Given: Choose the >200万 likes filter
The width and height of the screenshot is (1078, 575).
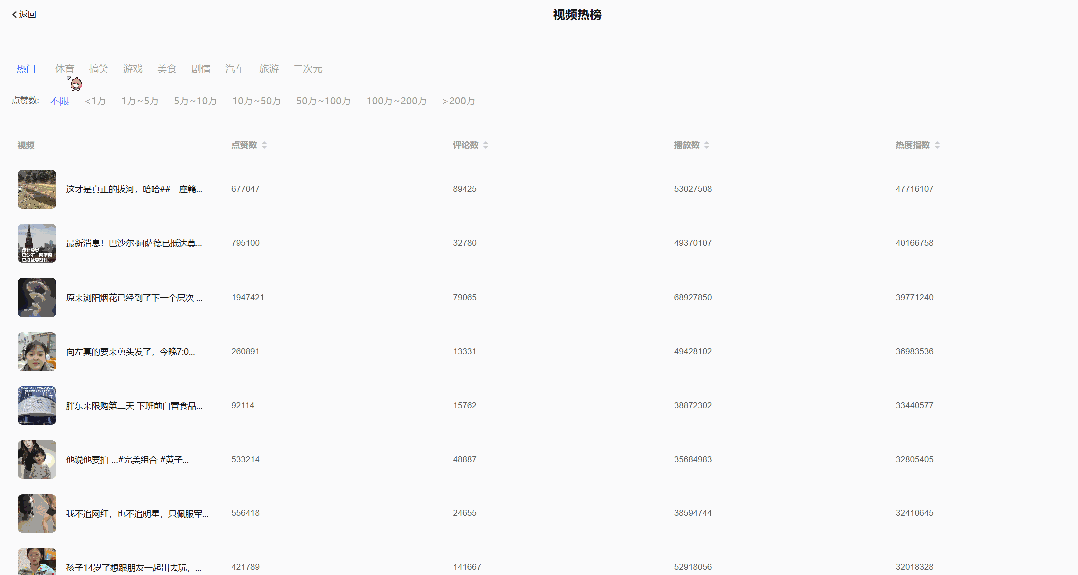Looking at the screenshot, I should 458,101.
